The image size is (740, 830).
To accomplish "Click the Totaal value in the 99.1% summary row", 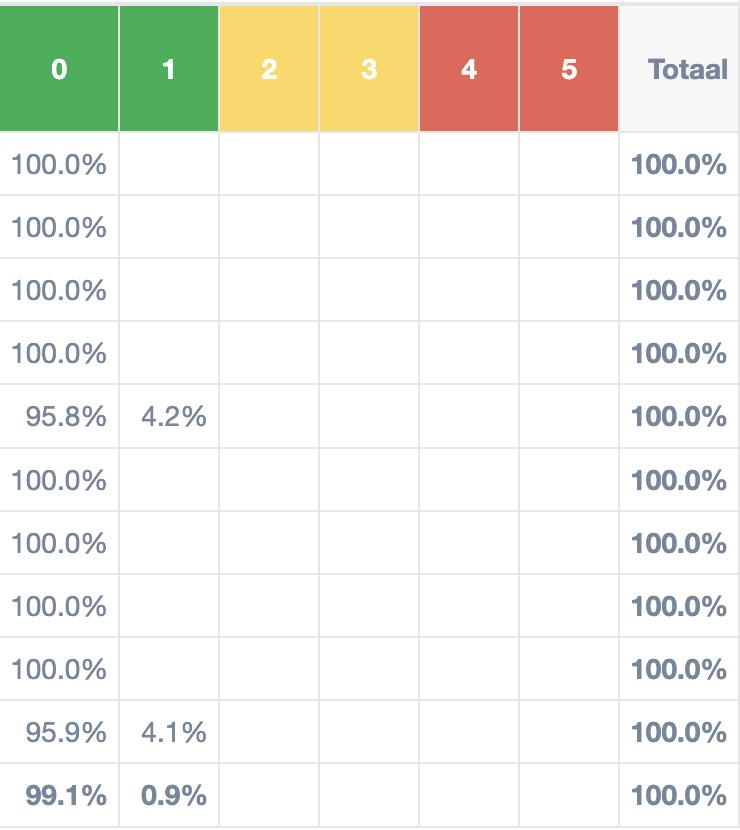I will tap(679, 796).
